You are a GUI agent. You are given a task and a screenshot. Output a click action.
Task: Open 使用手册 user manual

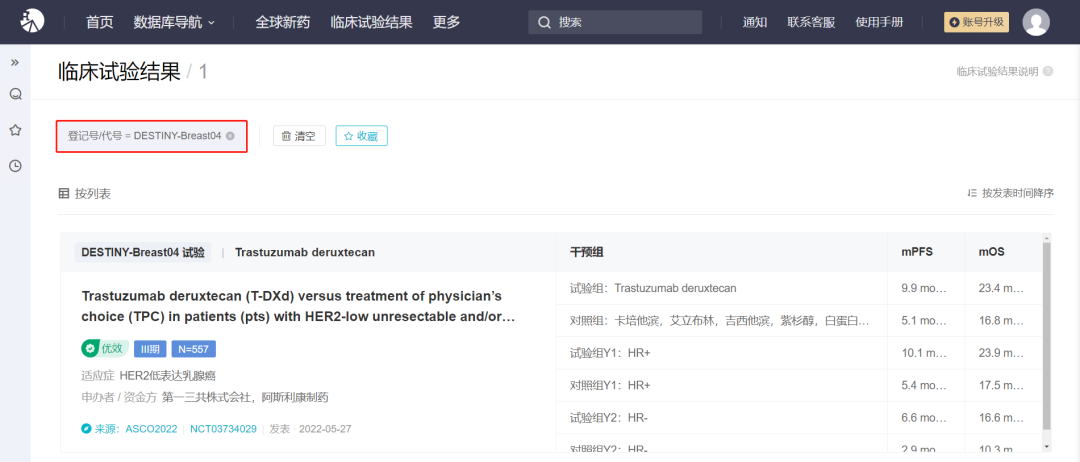pos(879,22)
